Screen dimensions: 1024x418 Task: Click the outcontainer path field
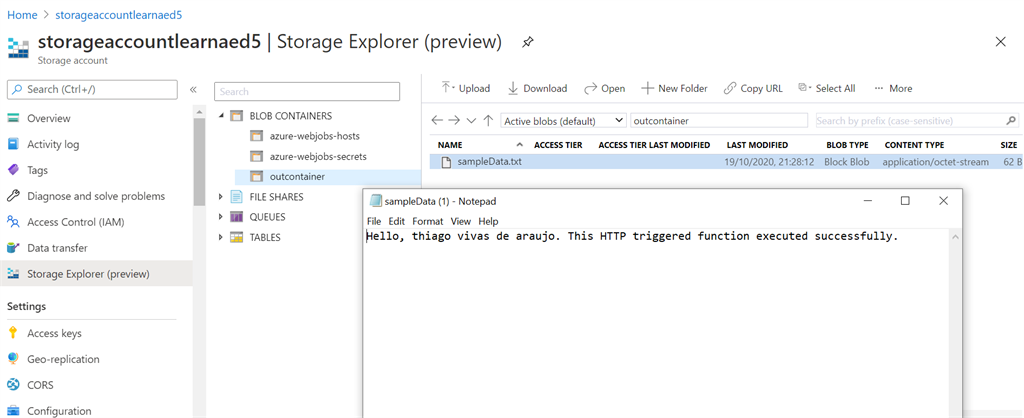point(718,121)
